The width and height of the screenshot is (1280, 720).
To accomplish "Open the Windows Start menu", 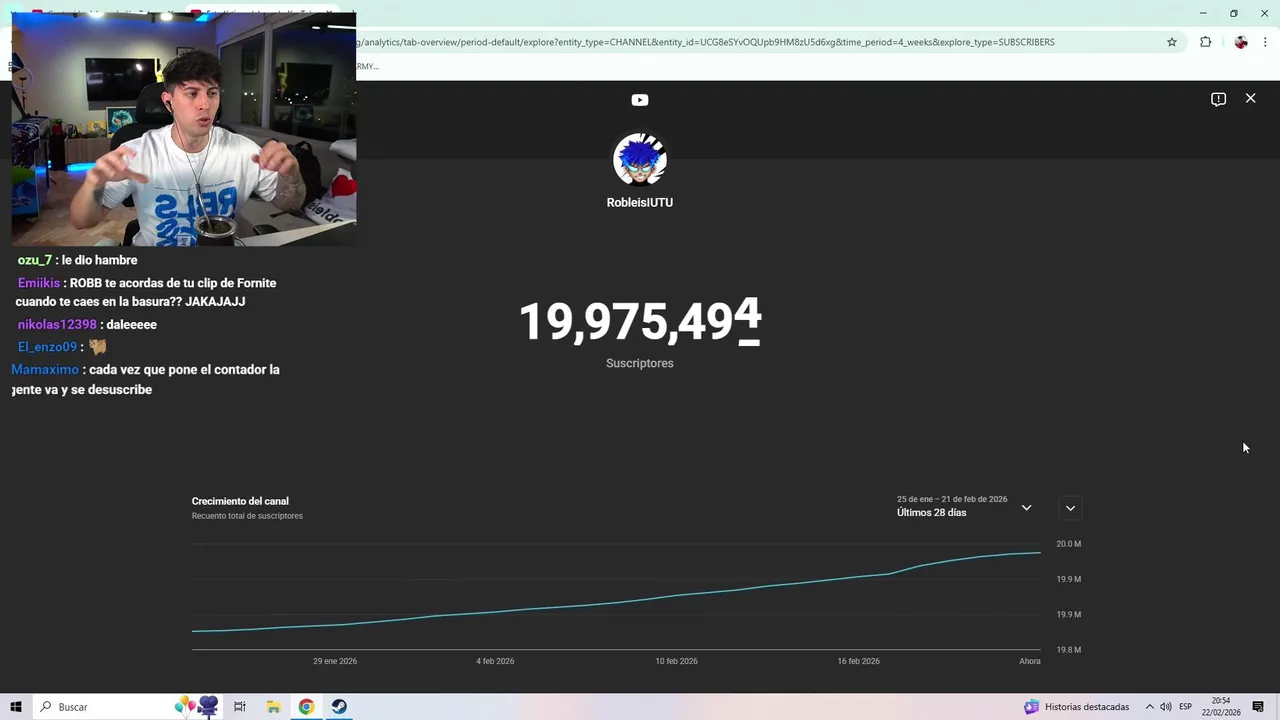I will click(x=16, y=707).
